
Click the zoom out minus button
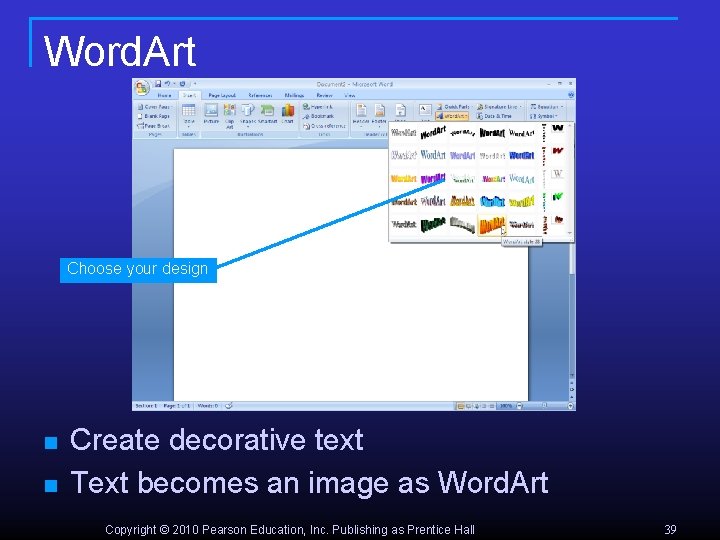[x=519, y=406]
